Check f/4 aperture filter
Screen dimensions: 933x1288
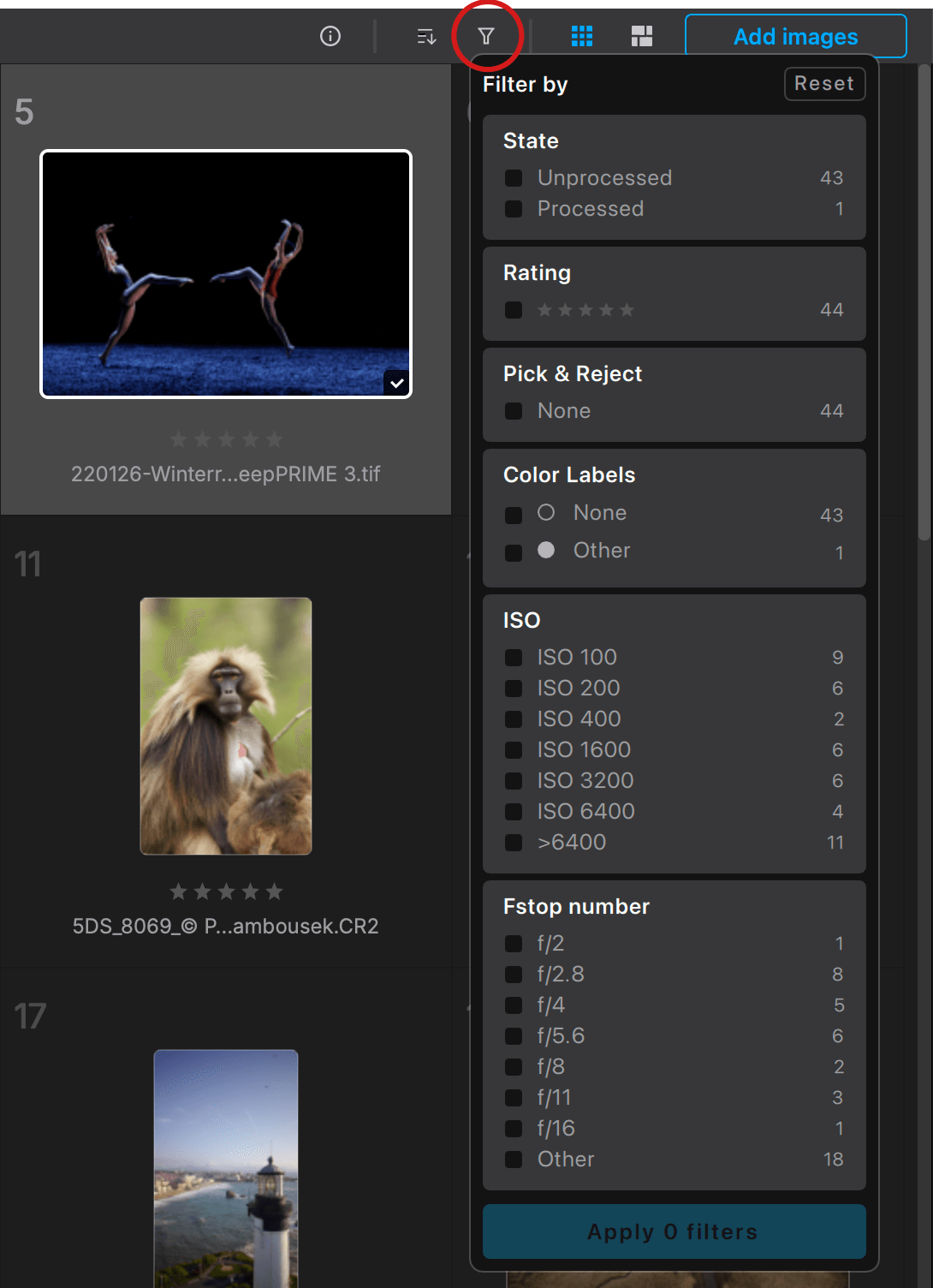tap(514, 1005)
